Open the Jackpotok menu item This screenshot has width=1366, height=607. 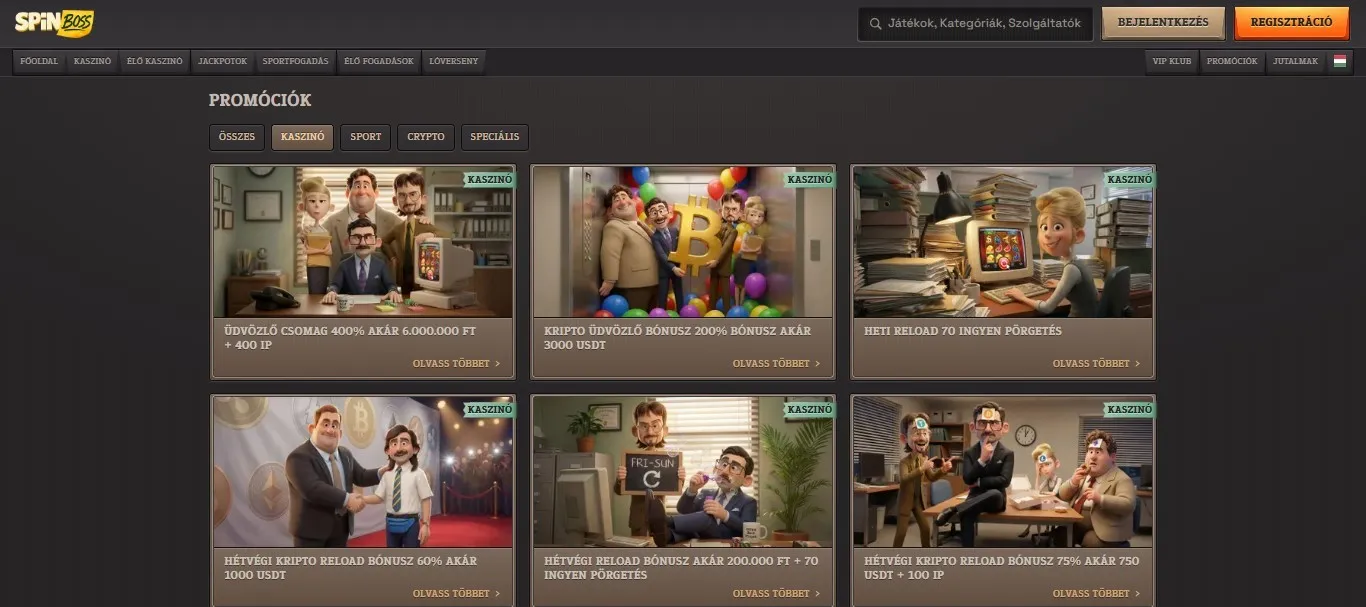point(222,61)
